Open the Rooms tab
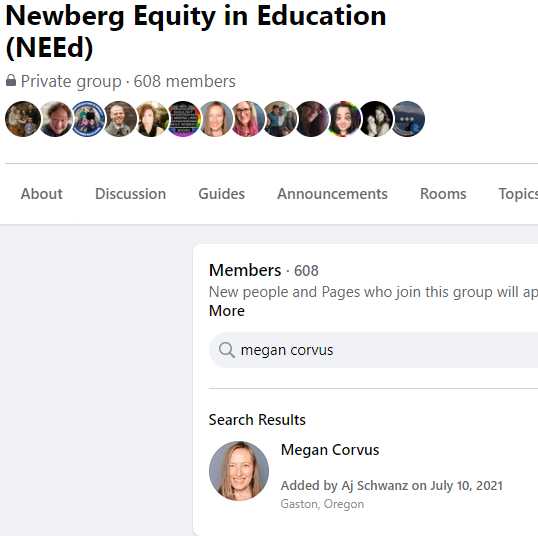 (x=443, y=194)
